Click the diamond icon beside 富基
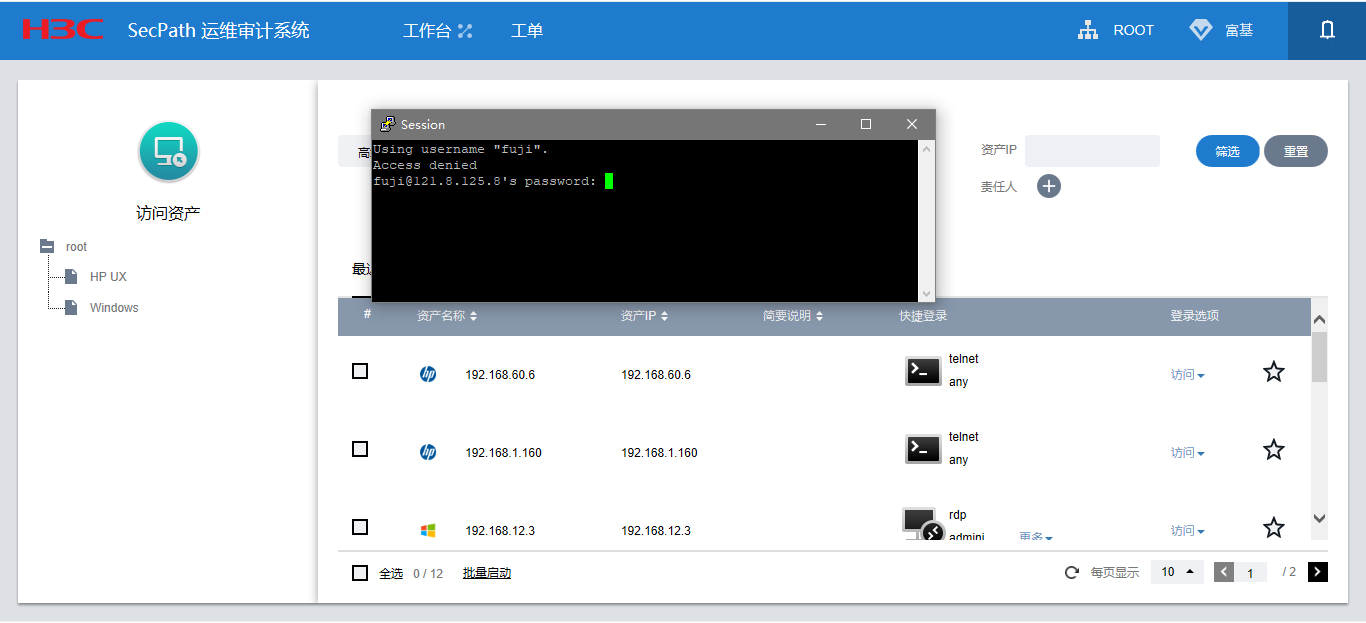Viewport: 1366px width, 623px height. click(1201, 30)
